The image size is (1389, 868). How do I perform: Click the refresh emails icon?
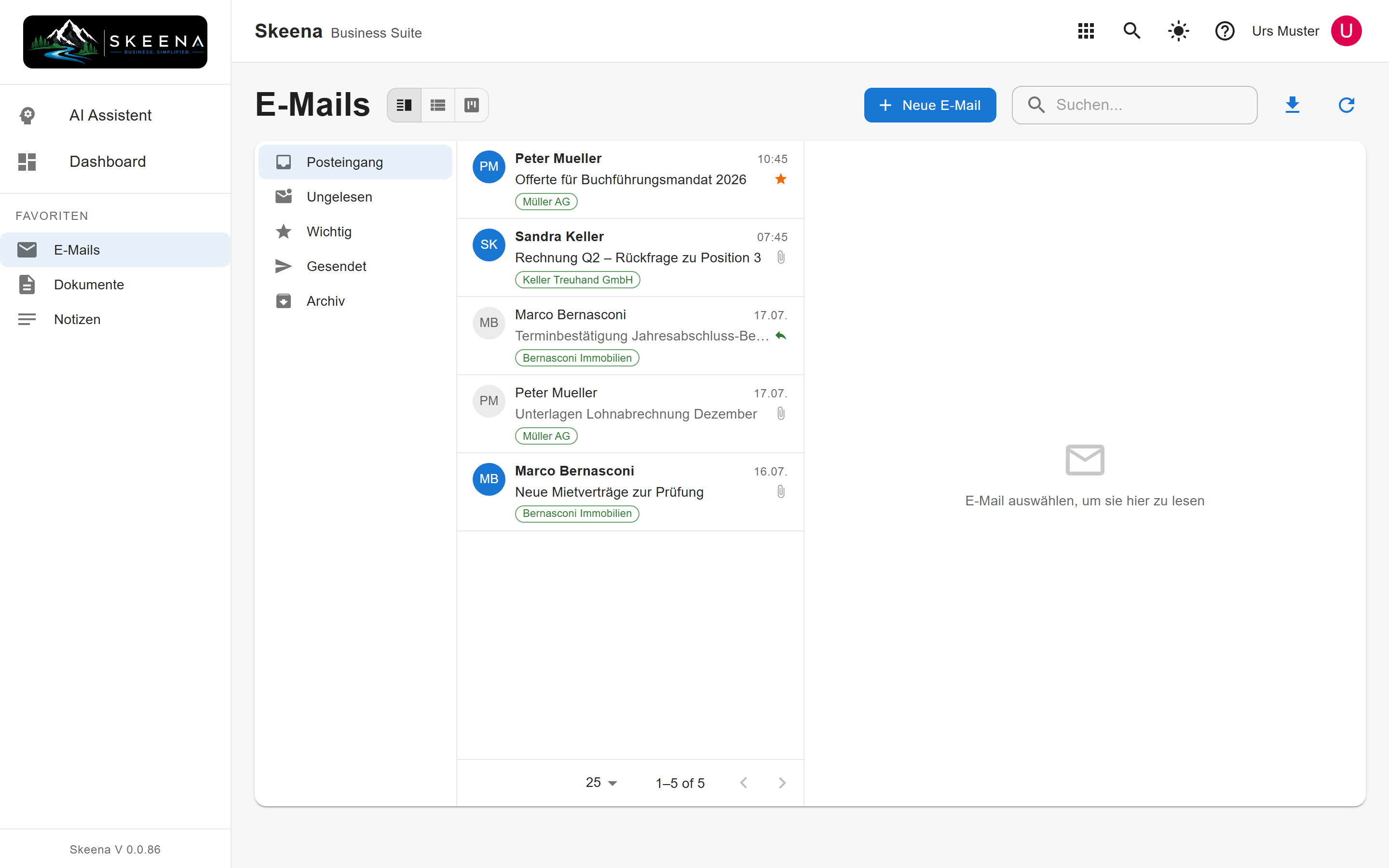click(1347, 105)
